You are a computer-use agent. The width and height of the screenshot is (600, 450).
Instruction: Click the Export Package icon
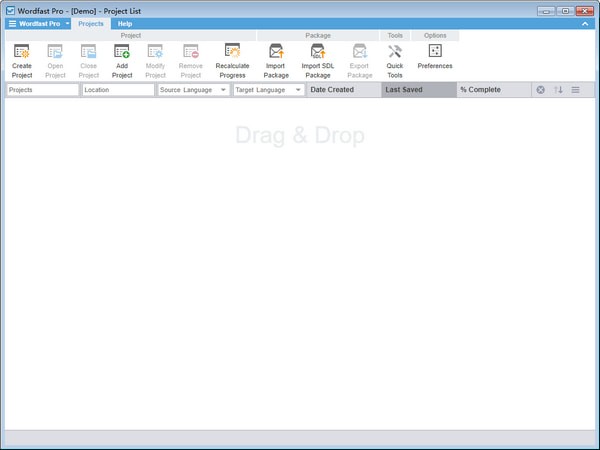coord(360,51)
